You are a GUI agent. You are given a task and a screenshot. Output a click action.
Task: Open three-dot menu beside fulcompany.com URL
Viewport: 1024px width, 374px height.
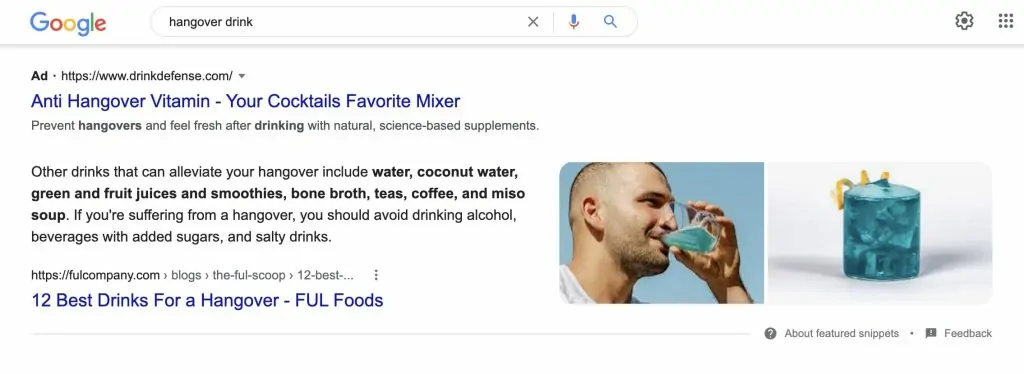pos(376,275)
